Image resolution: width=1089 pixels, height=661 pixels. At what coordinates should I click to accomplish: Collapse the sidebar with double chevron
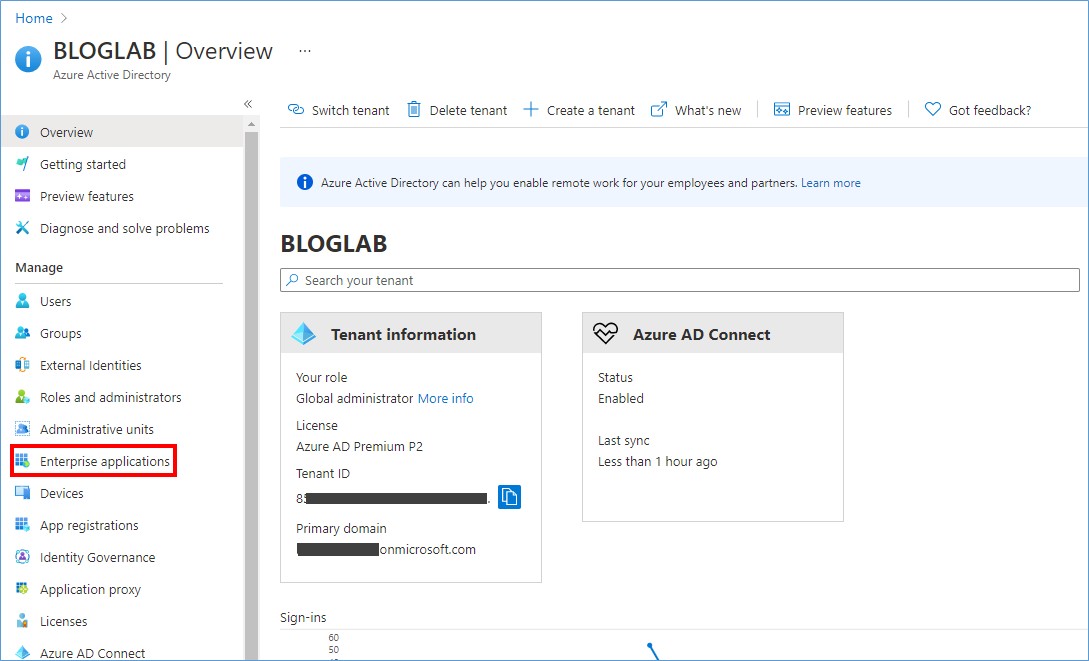pyautogui.click(x=248, y=104)
